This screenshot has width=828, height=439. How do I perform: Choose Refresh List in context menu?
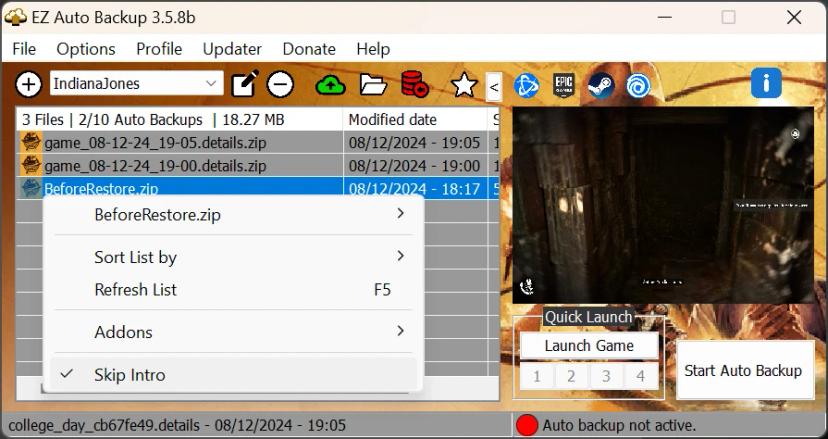pyautogui.click(x=233, y=289)
